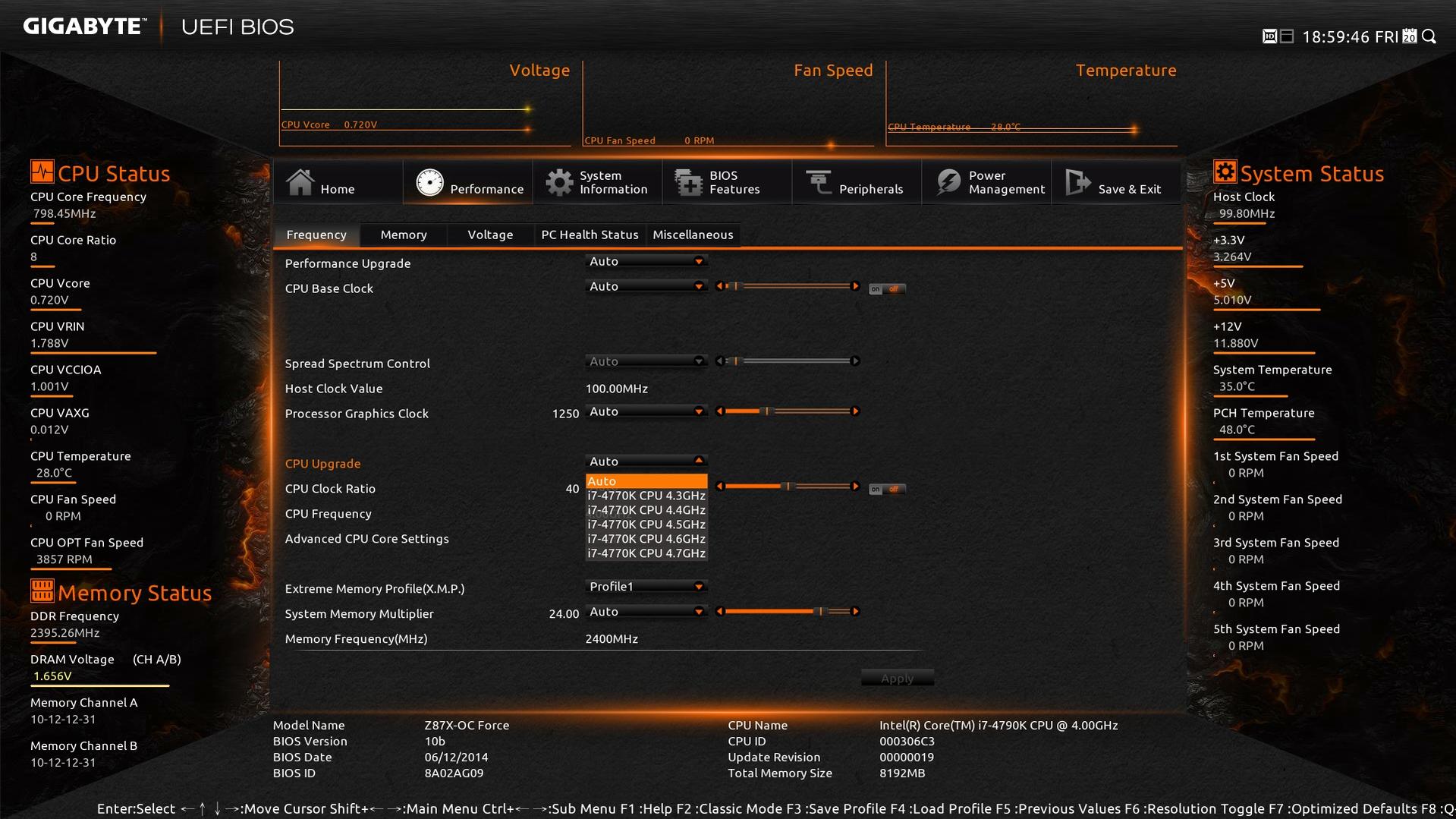Click the Apply button
The width and height of the screenshot is (1456, 819).
tap(897, 679)
